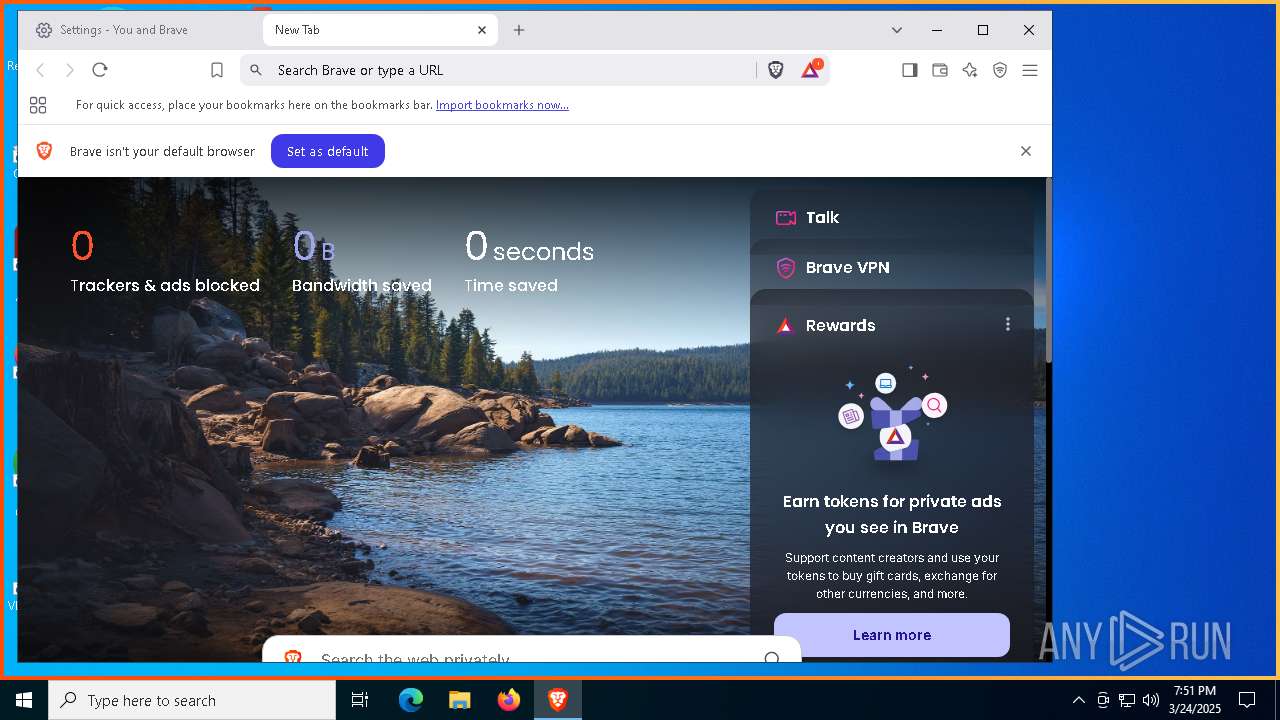This screenshot has width=1280, height=720.
Task: Open Brave VPN toolbar icon
Action: (1000, 70)
